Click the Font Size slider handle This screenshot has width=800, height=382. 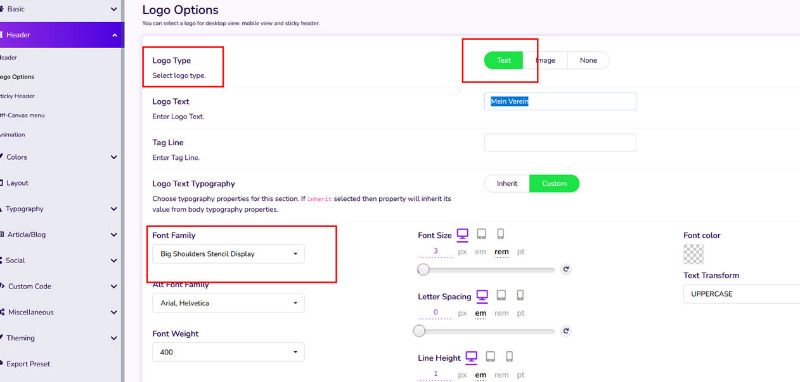click(423, 269)
